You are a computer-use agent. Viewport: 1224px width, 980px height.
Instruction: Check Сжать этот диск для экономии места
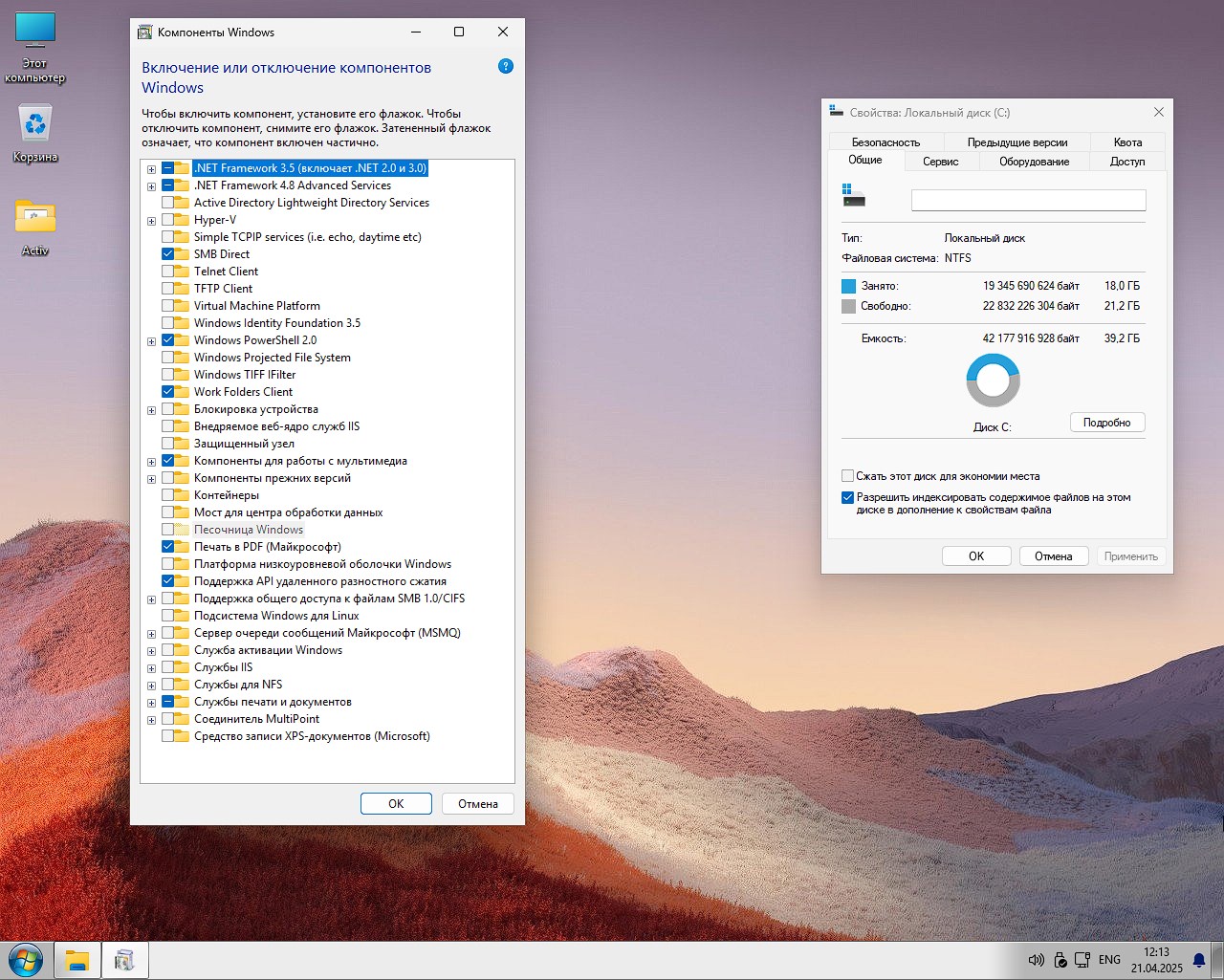847,476
